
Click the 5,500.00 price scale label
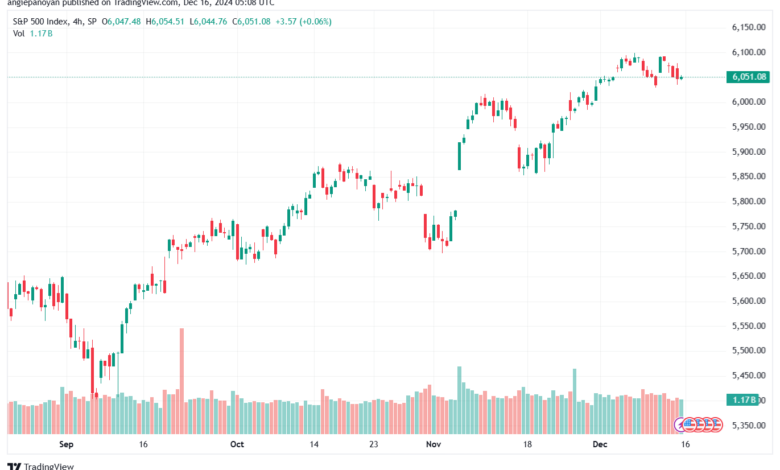click(749, 350)
